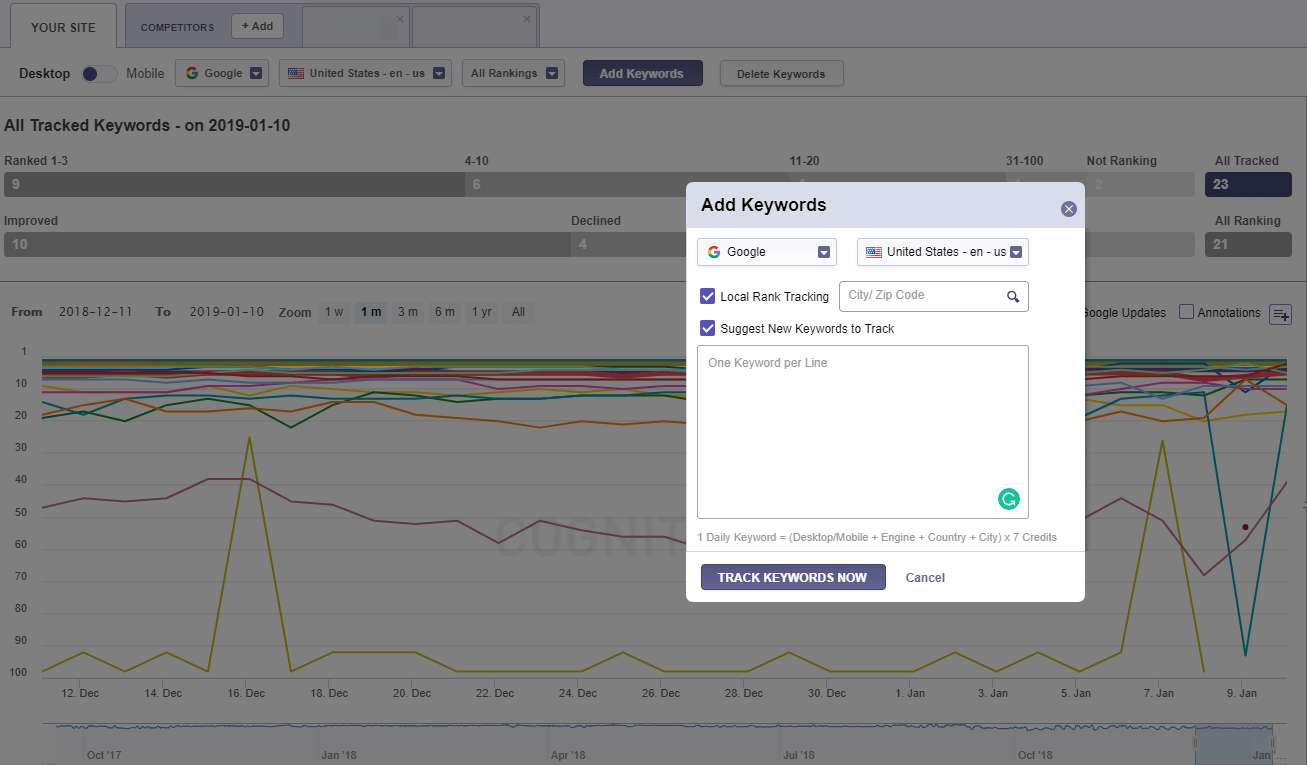Click the search magnifier in City/Zip field
Image resolution: width=1307 pixels, height=765 pixels.
tap(1012, 296)
